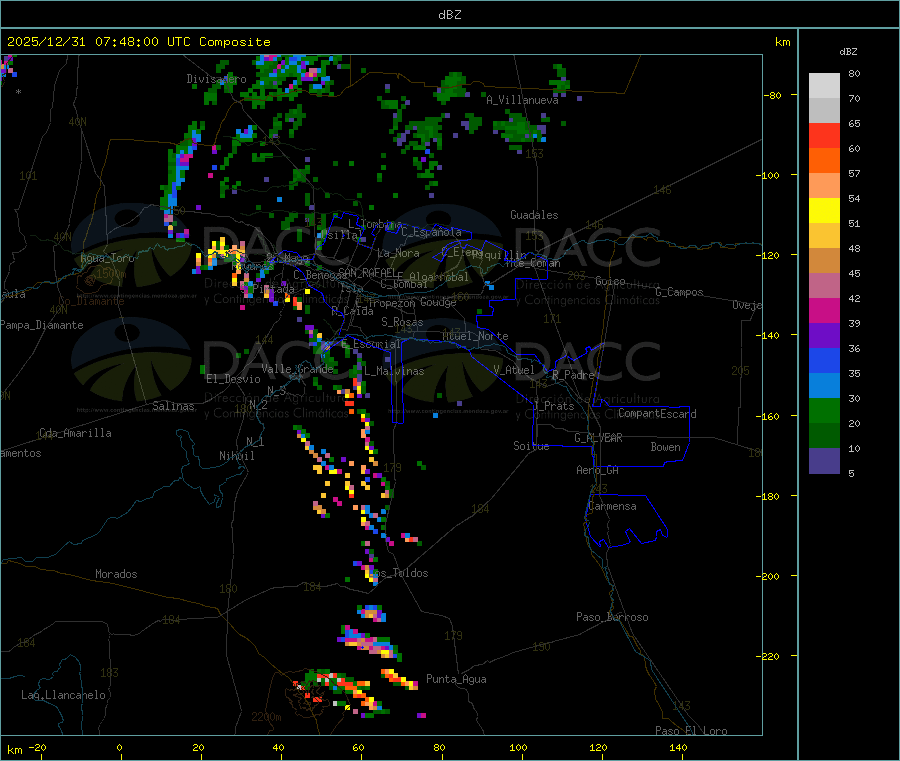
Task: Click the 0 km horizontal axis tick
Action: click(119, 747)
